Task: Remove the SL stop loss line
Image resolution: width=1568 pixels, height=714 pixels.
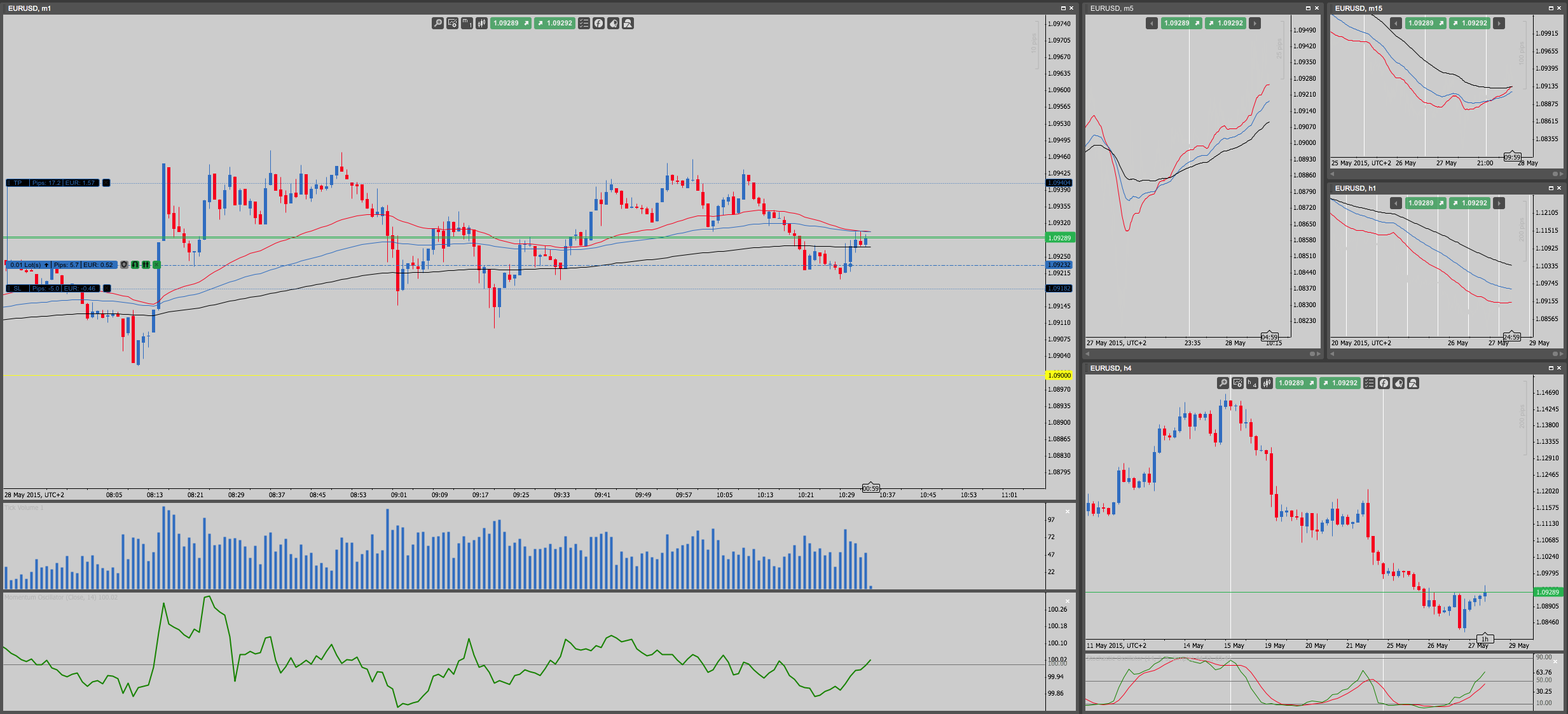Action: [x=107, y=289]
